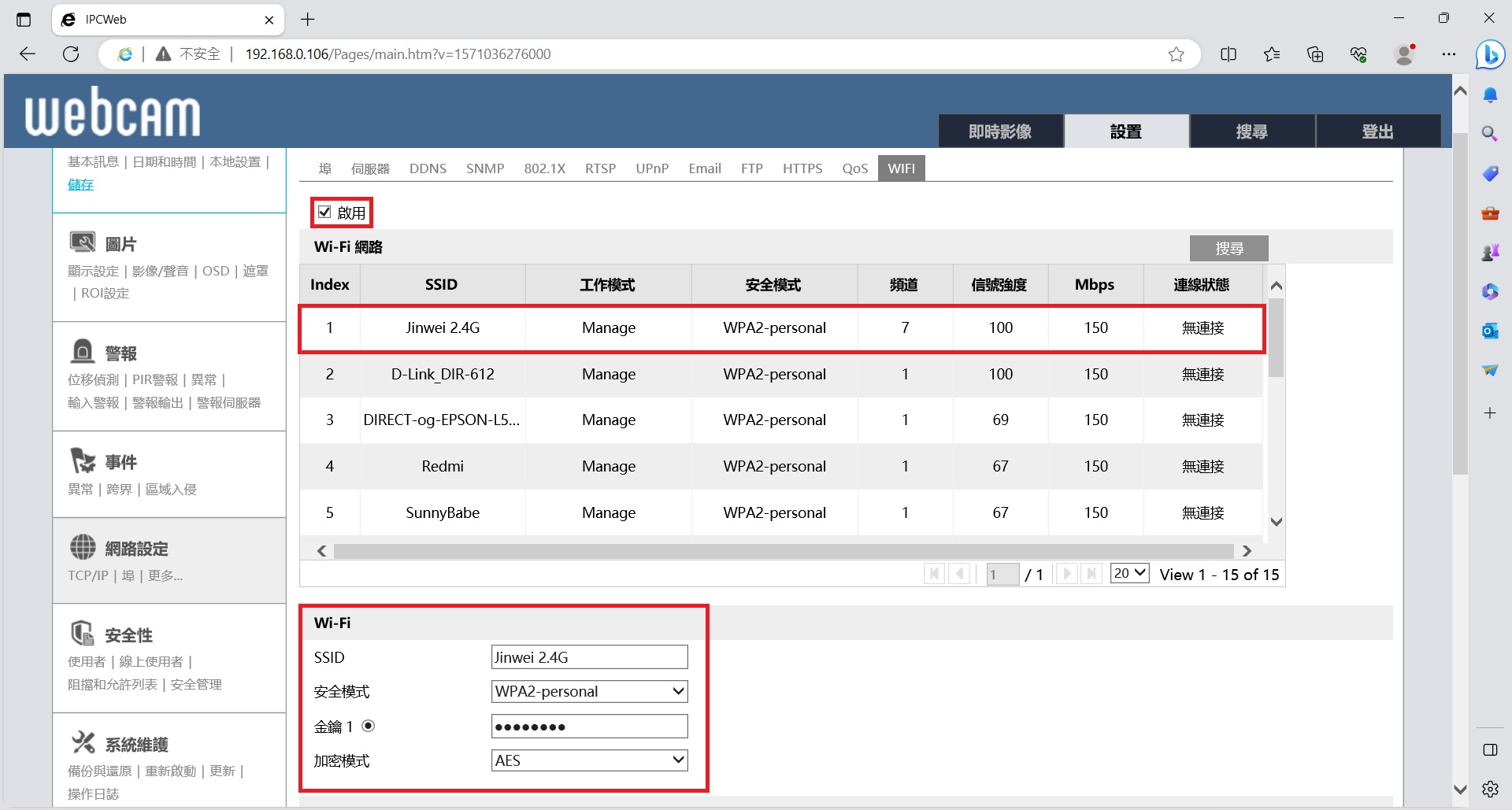The height and width of the screenshot is (810, 1512).
Task: Open sidebar shopping tag icon
Action: pyautogui.click(x=1490, y=173)
